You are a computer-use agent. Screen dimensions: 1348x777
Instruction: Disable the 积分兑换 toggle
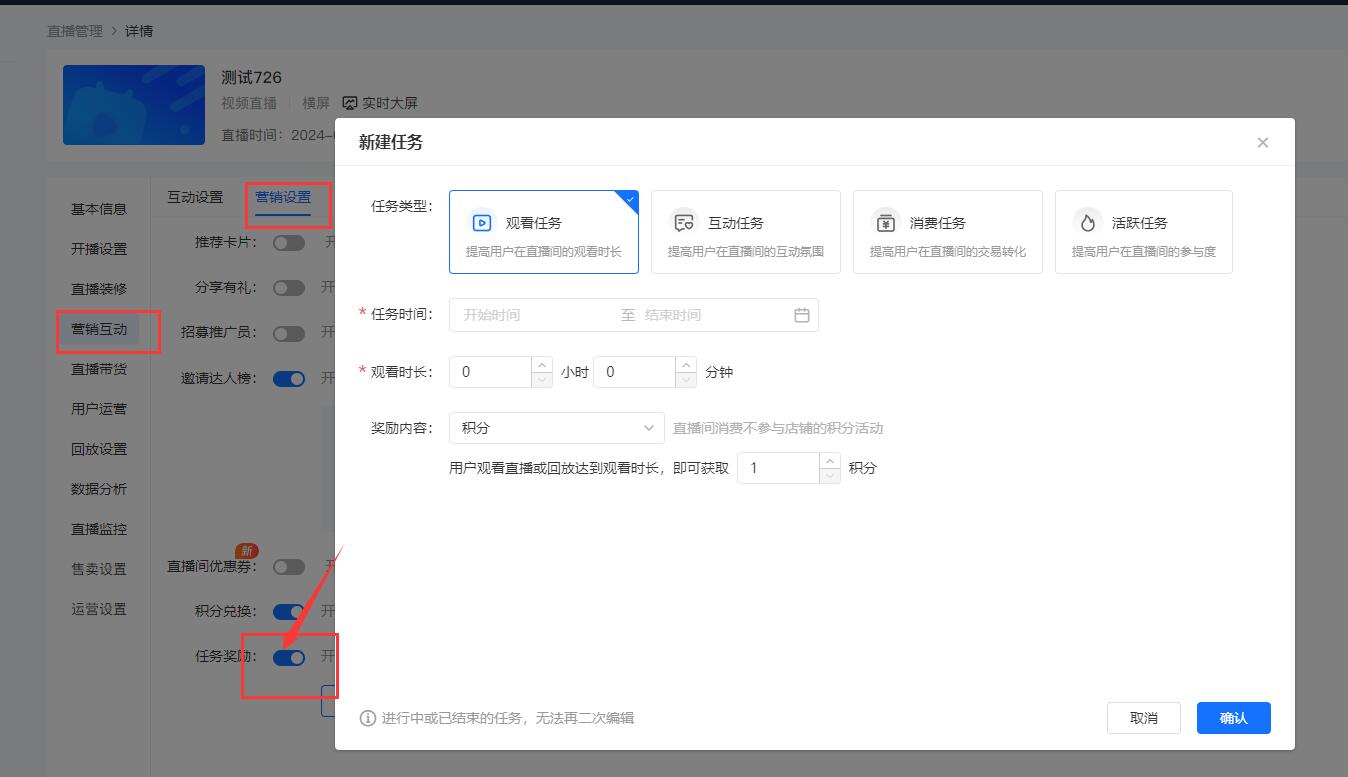click(x=289, y=611)
